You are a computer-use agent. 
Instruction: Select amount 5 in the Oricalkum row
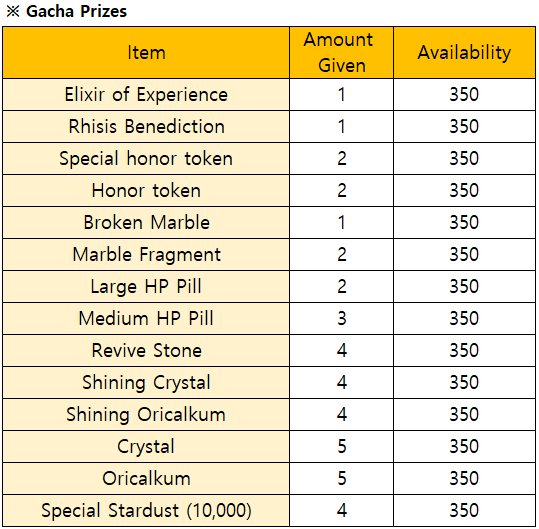(x=341, y=478)
